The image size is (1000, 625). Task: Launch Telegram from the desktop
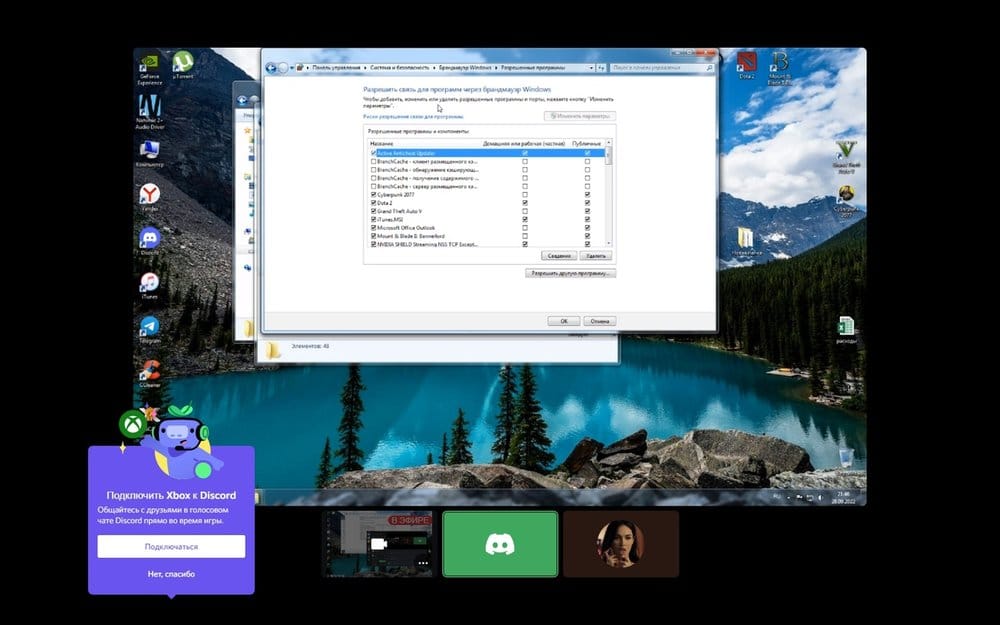point(150,327)
